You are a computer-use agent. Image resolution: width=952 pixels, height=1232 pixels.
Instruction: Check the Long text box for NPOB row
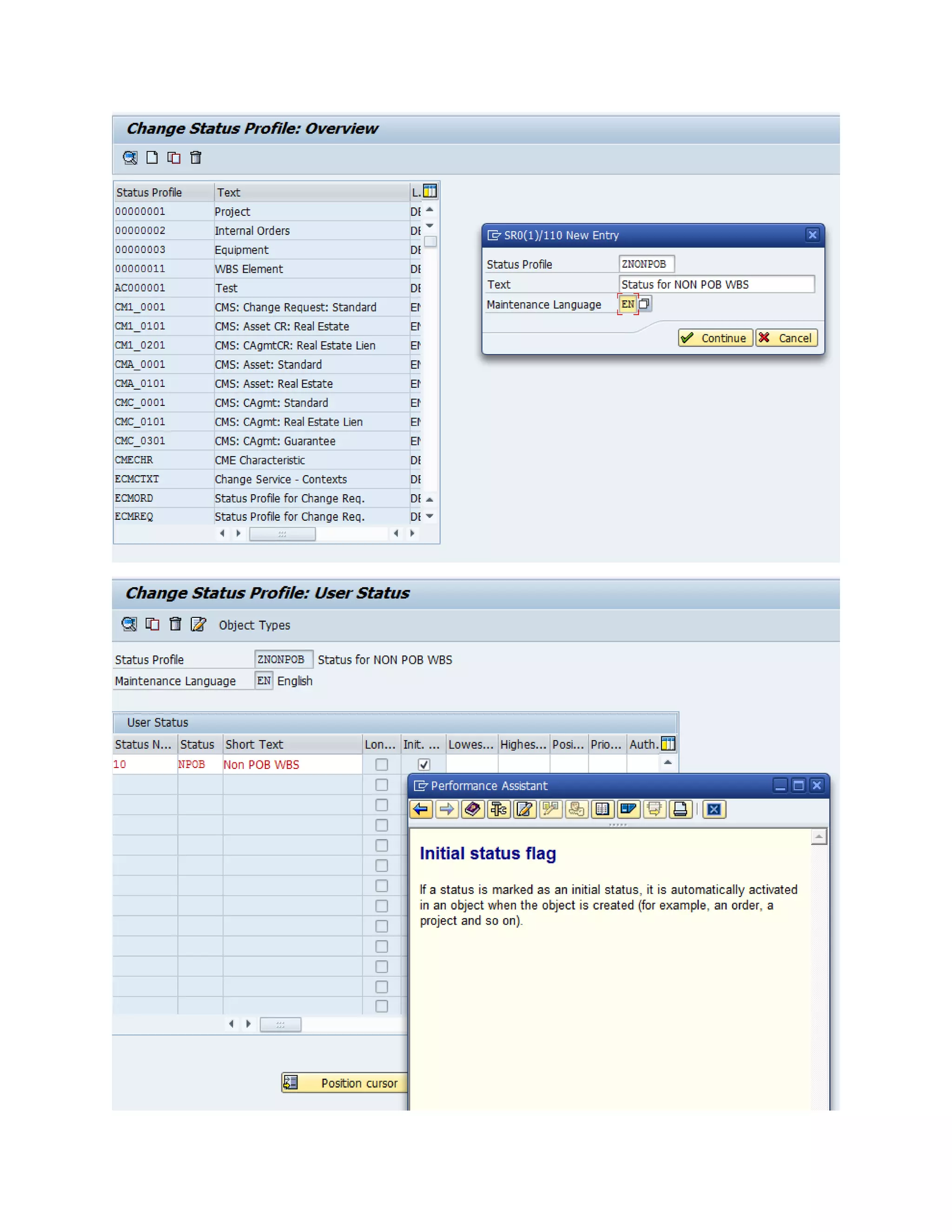(x=382, y=764)
